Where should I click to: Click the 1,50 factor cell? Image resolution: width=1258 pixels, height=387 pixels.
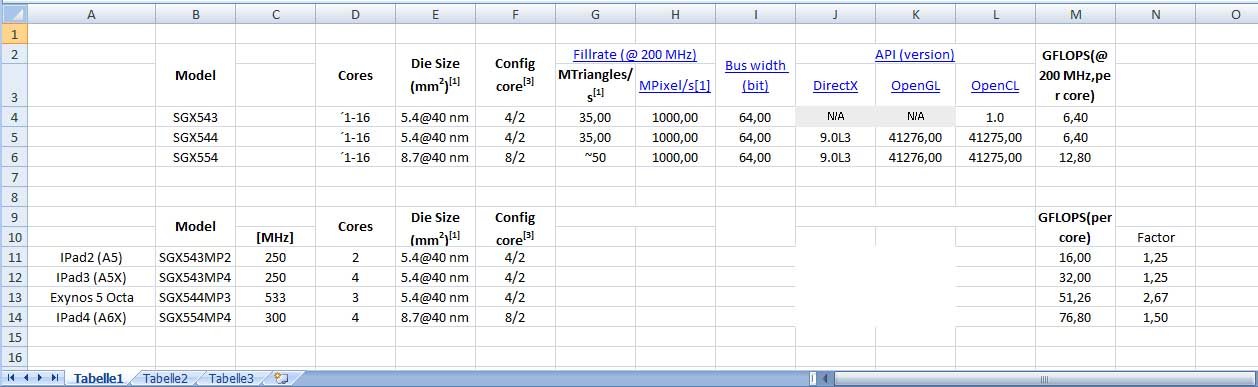coord(1155,317)
